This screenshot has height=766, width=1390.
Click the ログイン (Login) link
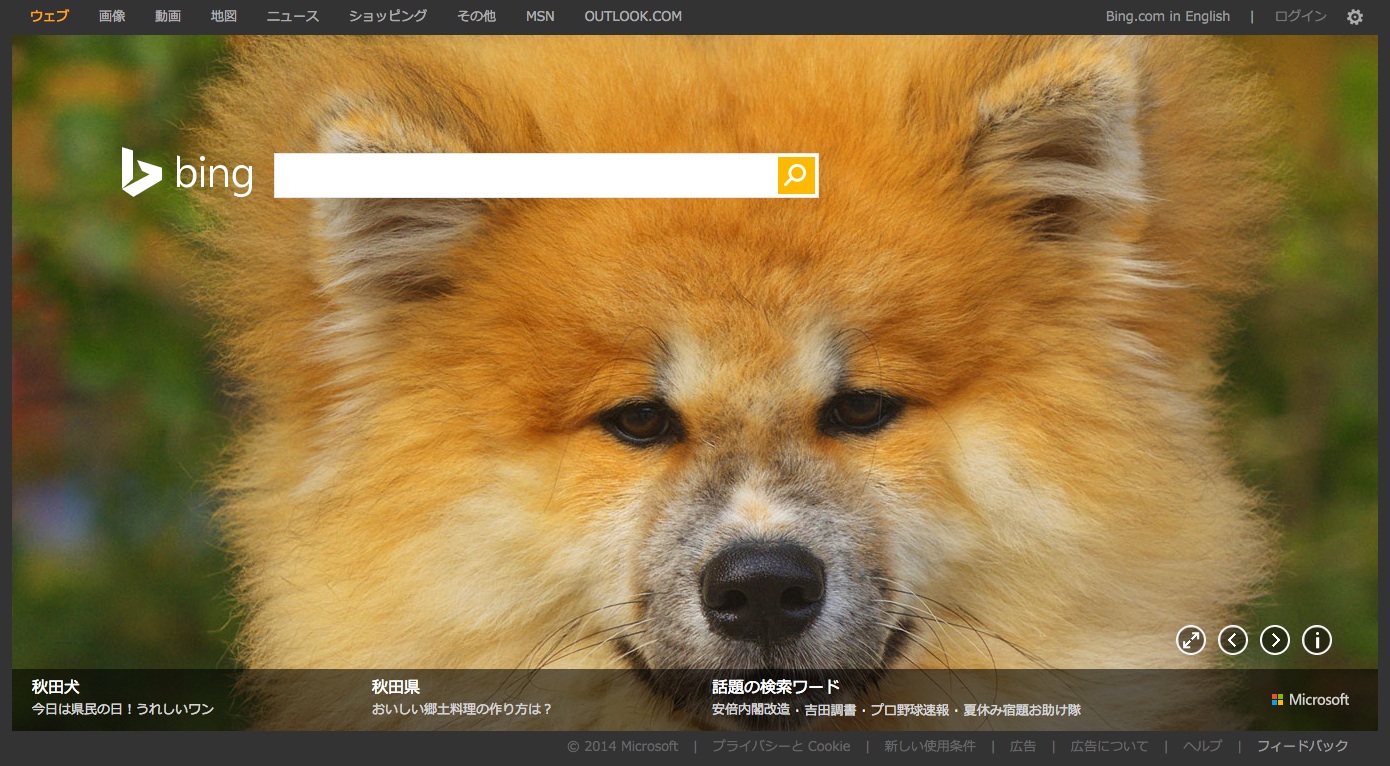[x=1300, y=16]
